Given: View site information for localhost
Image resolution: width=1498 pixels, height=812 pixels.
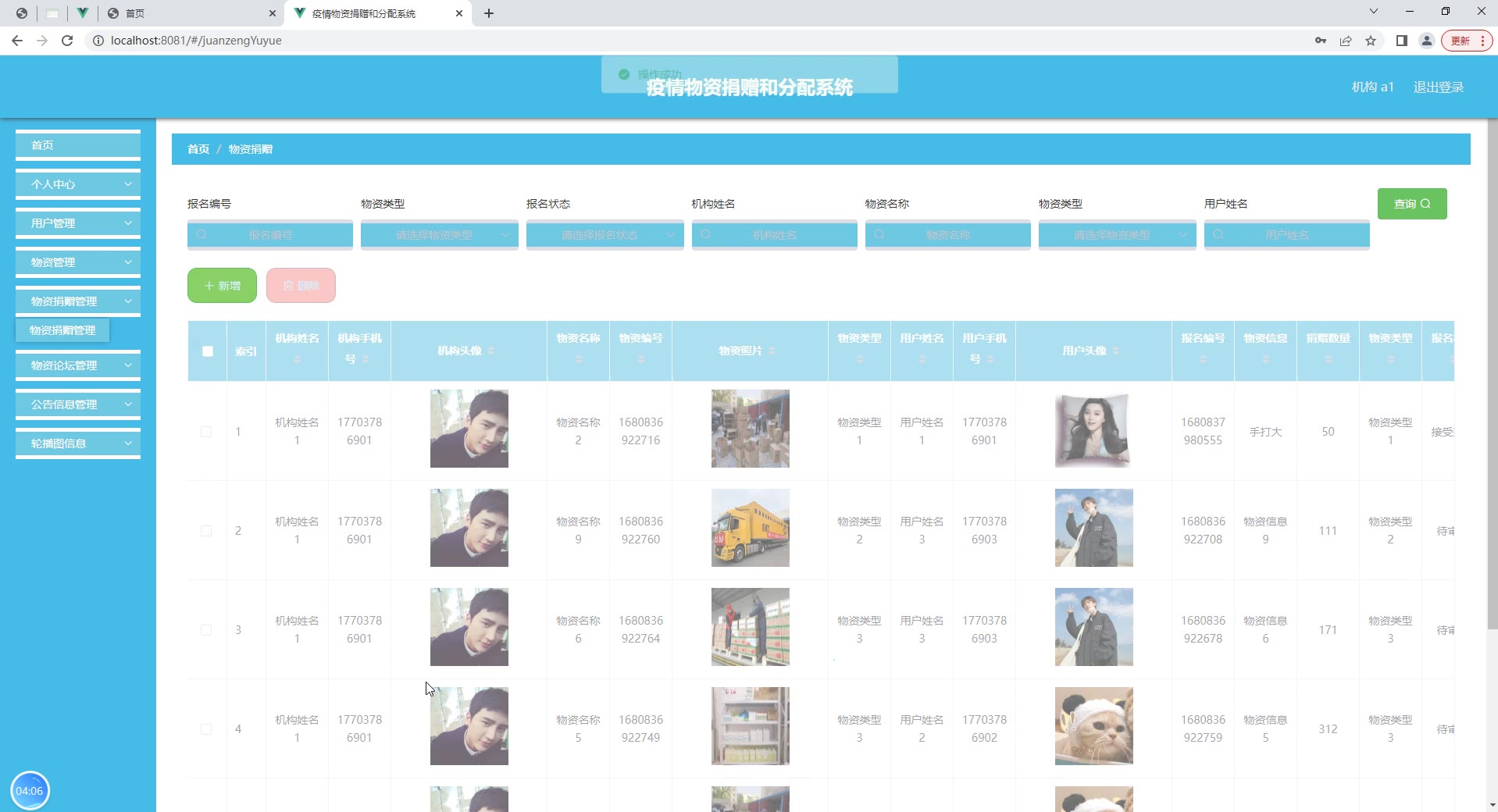Looking at the screenshot, I should pos(98,41).
